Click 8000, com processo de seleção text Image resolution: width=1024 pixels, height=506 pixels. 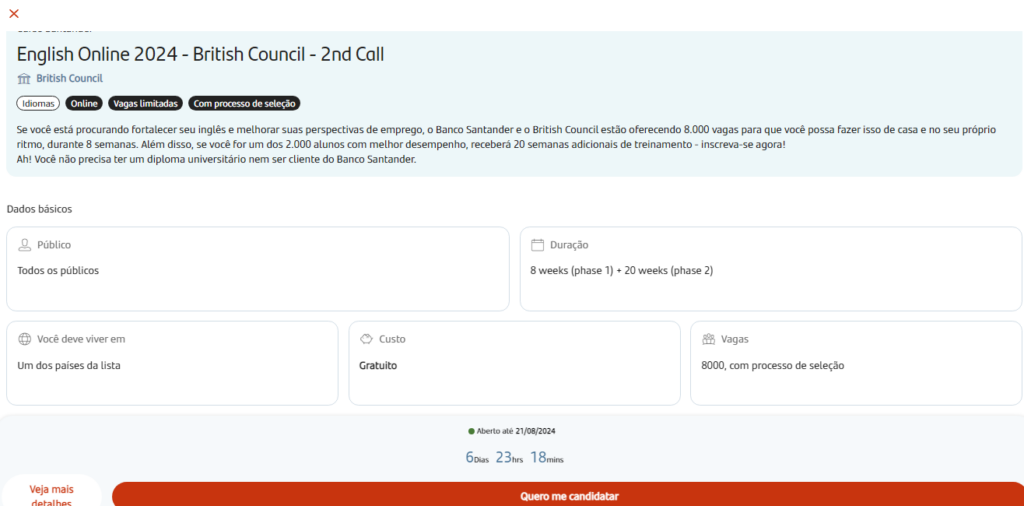[773, 366]
